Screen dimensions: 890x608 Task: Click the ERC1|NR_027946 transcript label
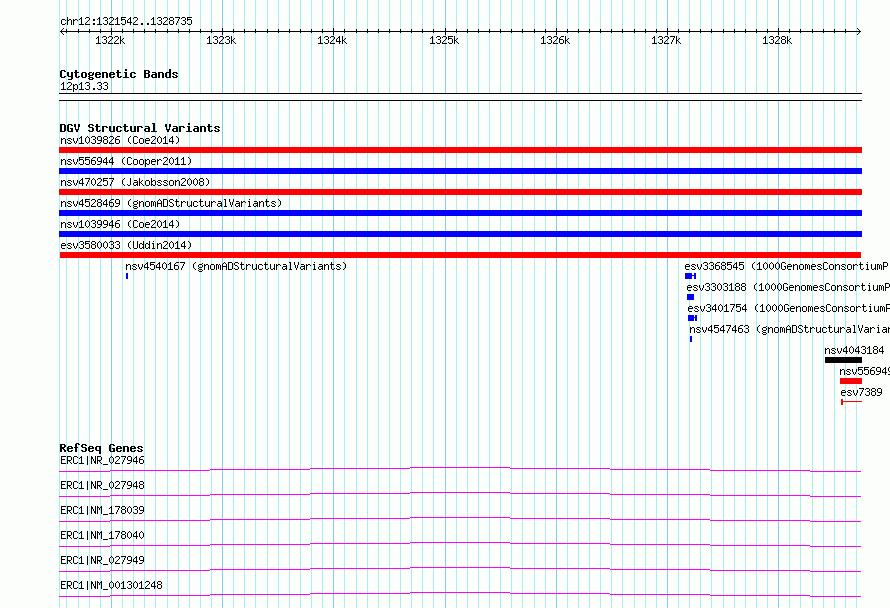[102, 460]
